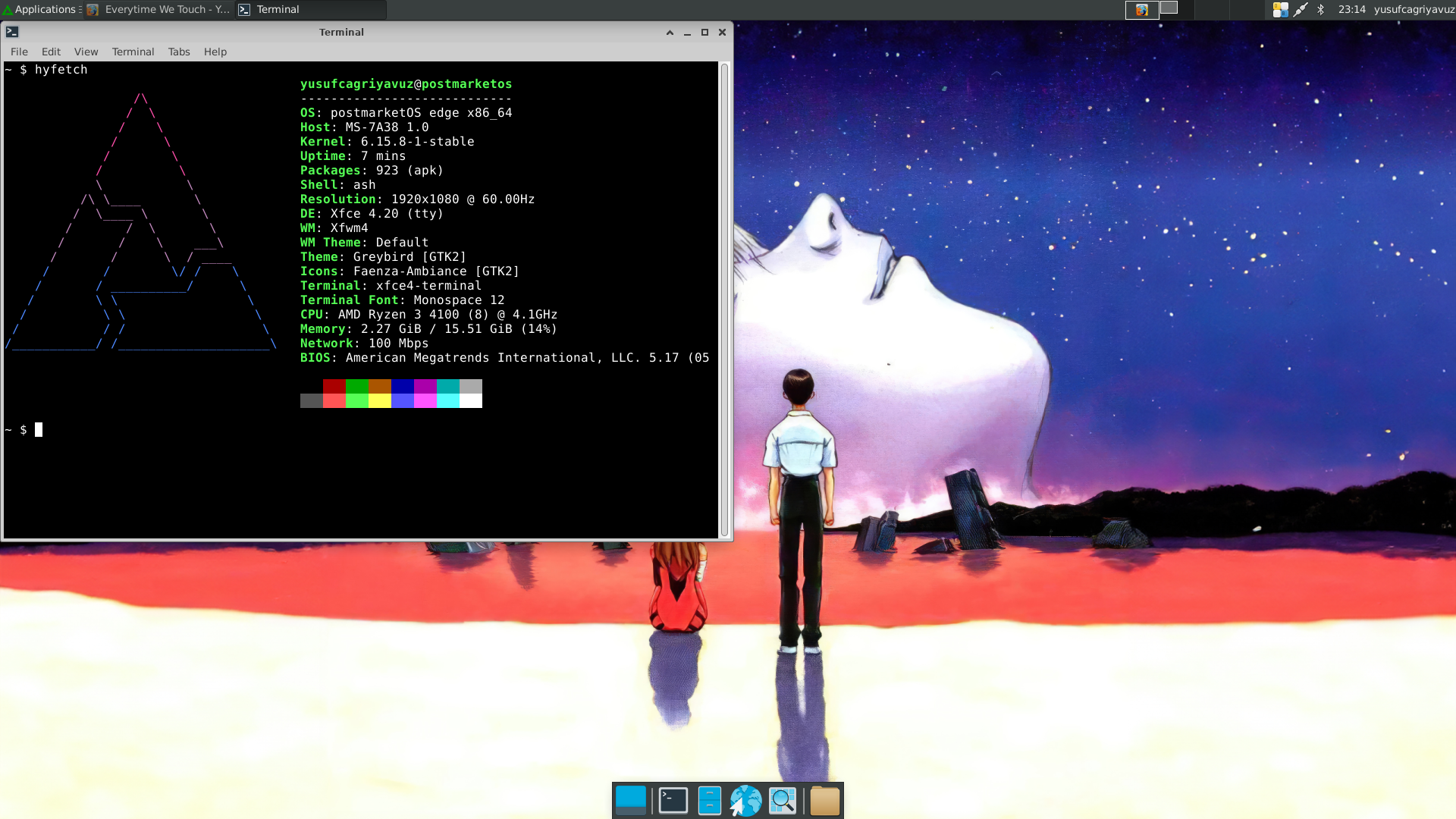The width and height of the screenshot is (1456, 819).
Task: Launch the Terminal emulator from the dock
Action: click(x=673, y=801)
